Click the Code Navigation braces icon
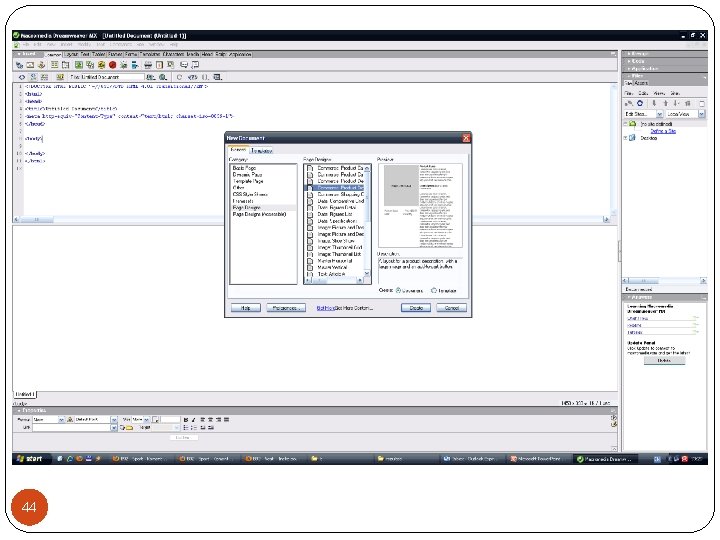Screen dimensions: 720x540 205,77
